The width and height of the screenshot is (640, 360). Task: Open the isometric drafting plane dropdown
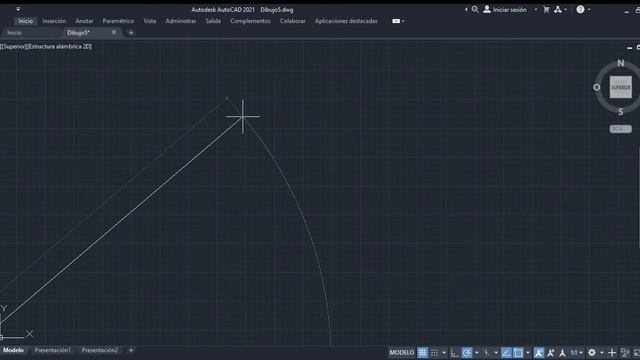coord(496,352)
